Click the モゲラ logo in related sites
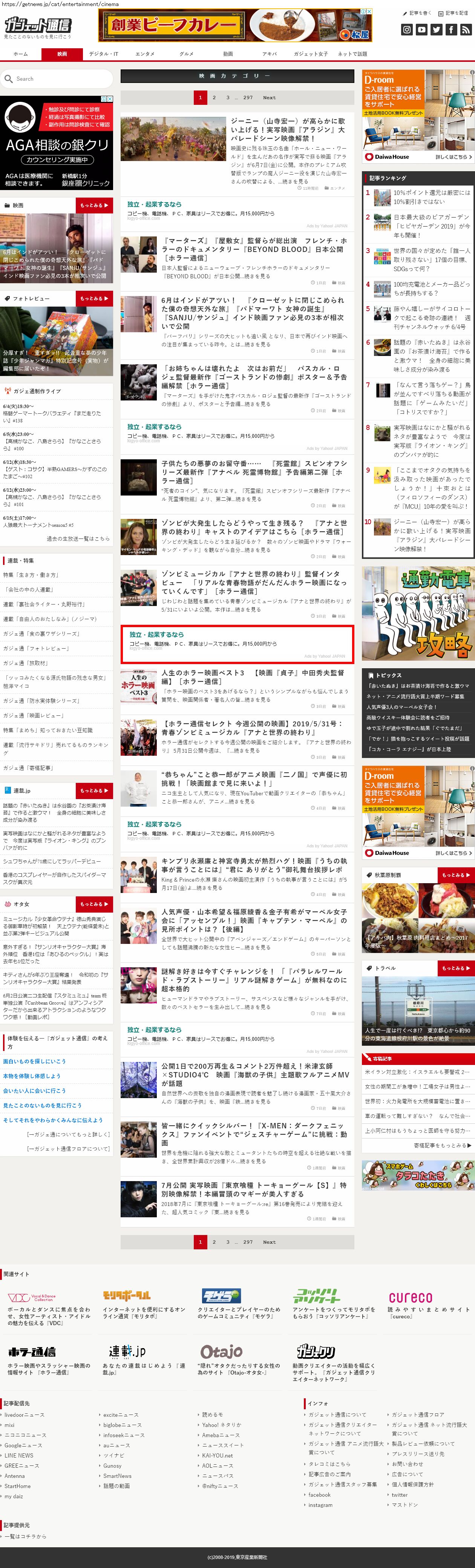The width and height of the screenshot is (475, 1568). pyautogui.click(x=221, y=1295)
